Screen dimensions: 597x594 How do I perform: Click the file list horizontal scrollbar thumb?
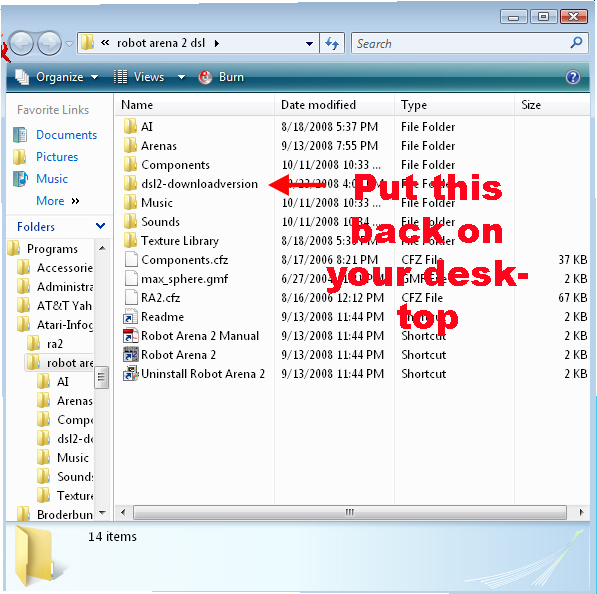(350, 512)
